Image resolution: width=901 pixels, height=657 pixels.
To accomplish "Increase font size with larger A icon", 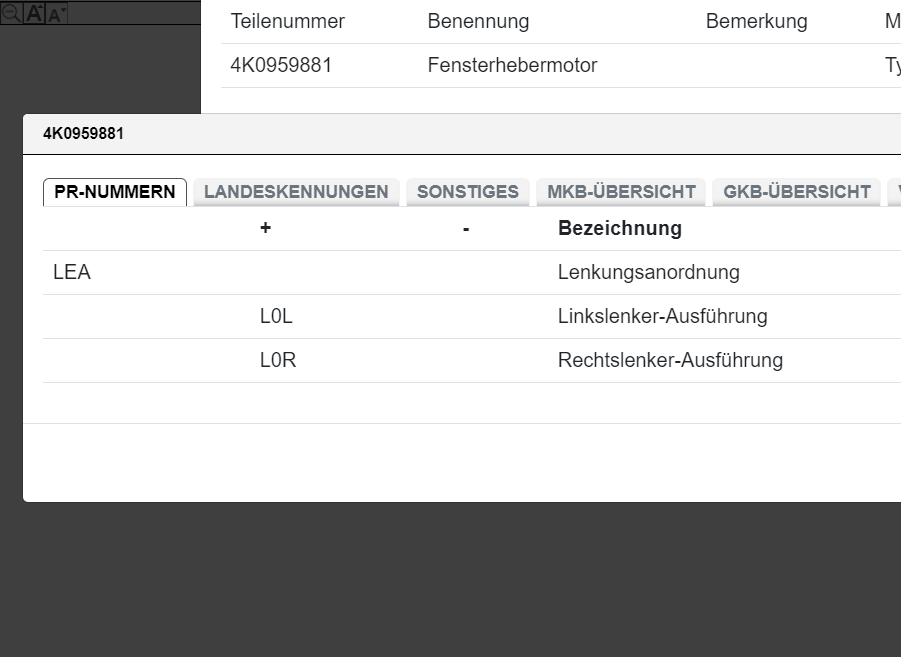I will pyautogui.click(x=34, y=13).
